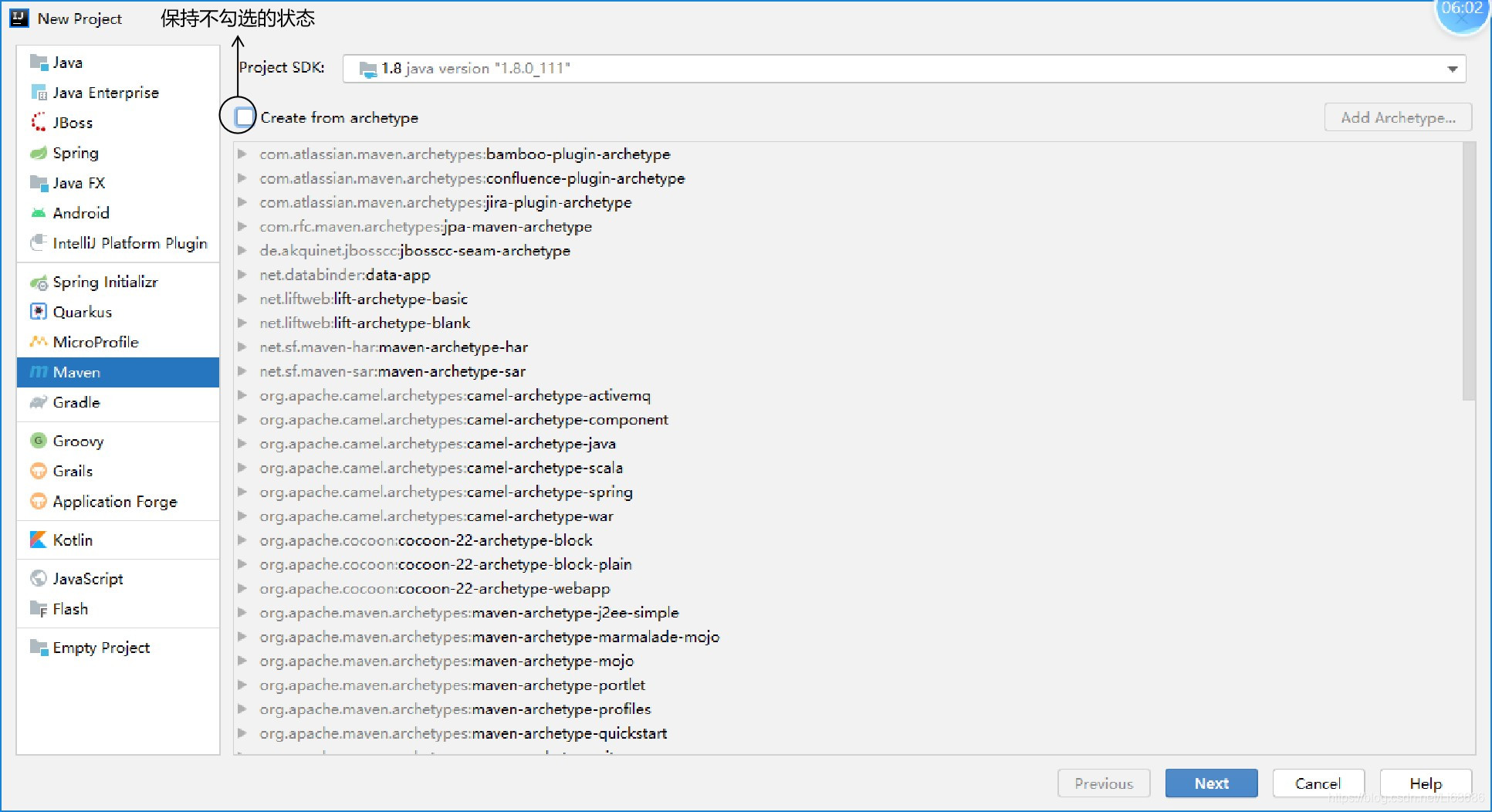Select Empty Project option

(118, 648)
